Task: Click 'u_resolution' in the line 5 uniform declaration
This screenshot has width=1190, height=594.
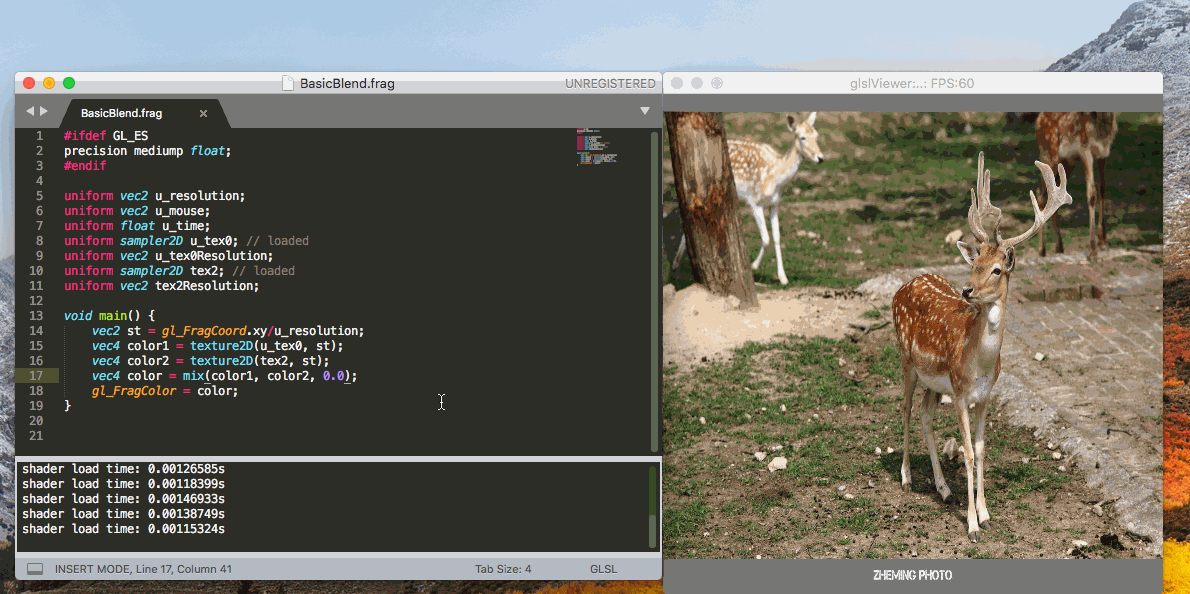Action: tap(197, 196)
